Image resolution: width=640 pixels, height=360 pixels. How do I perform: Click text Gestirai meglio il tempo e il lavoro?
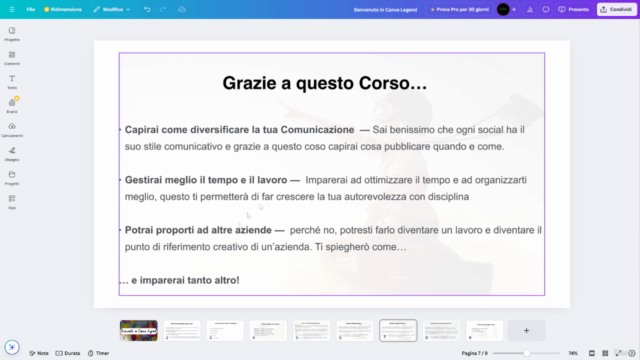pyautogui.click(x=206, y=180)
